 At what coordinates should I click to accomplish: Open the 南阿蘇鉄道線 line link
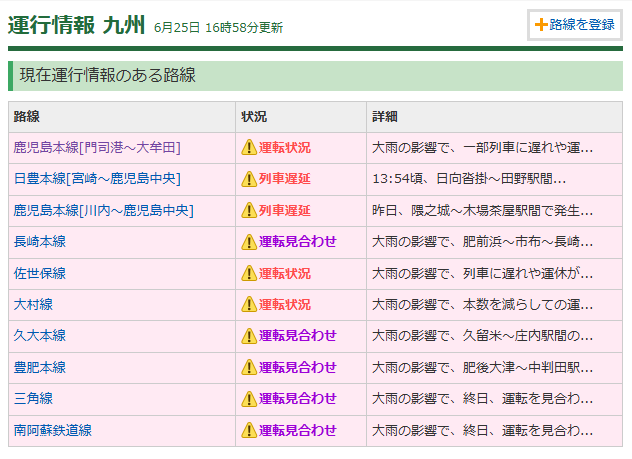(x=52, y=430)
